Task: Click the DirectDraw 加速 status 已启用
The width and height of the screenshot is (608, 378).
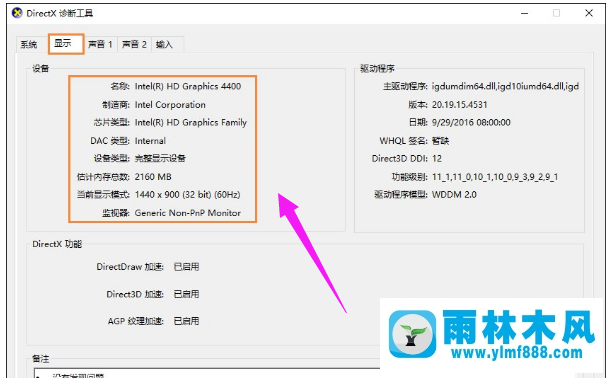Action: 186,267
